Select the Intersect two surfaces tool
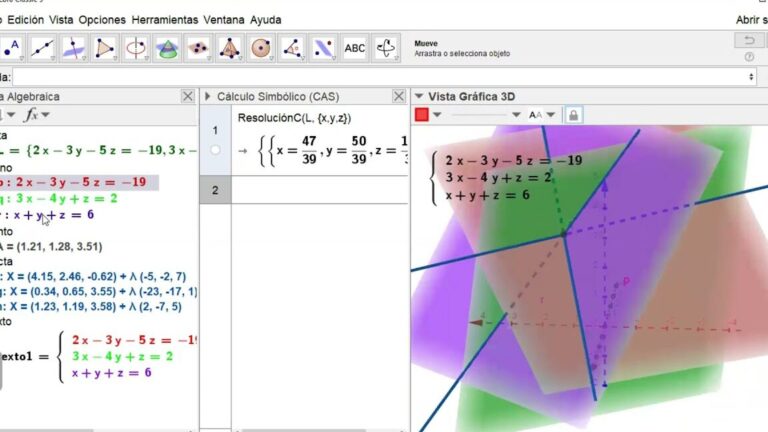This screenshot has width=768, height=432. [x=167, y=48]
